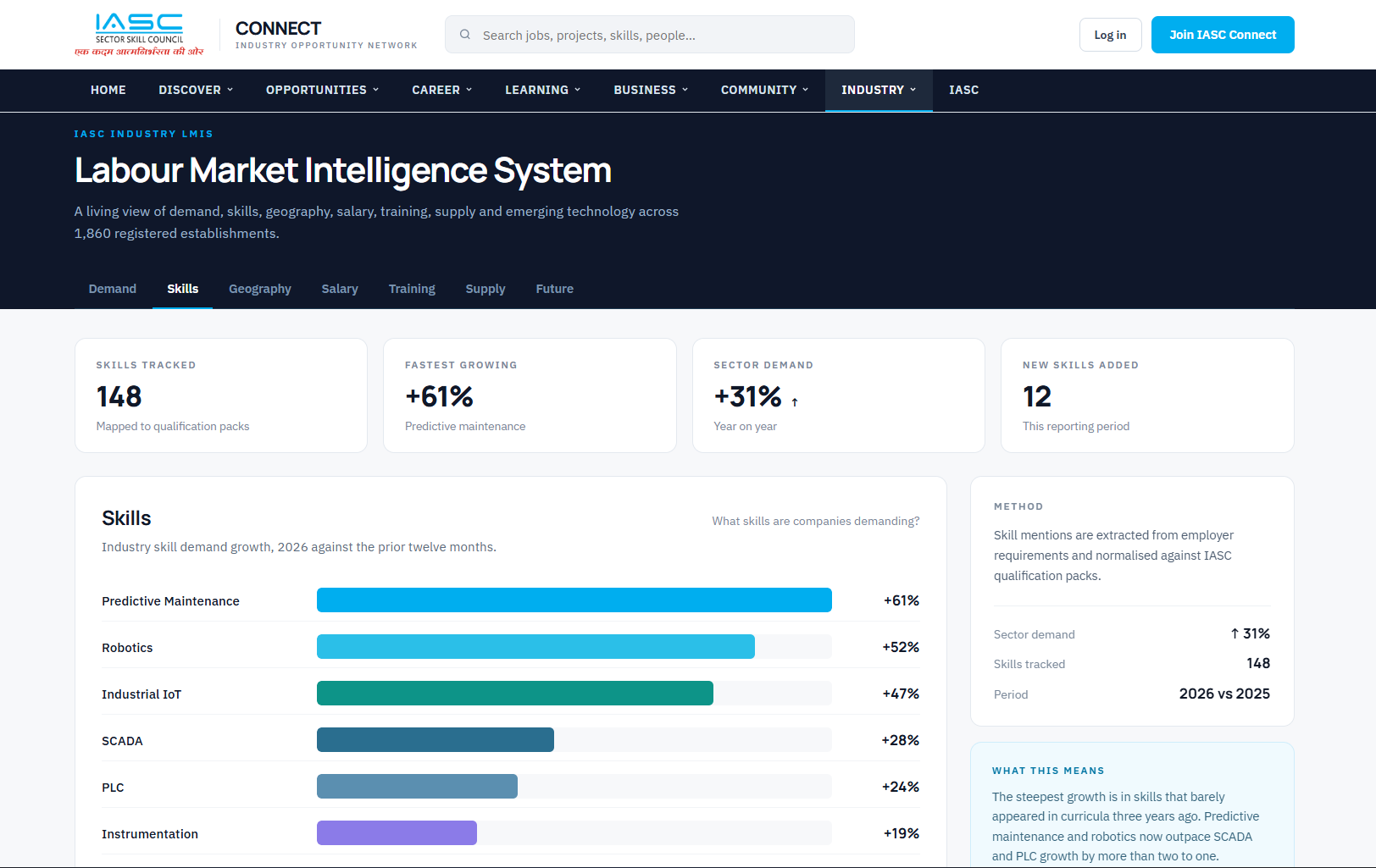
Task: Click the Skills Tracked 148 card
Action: click(x=221, y=395)
